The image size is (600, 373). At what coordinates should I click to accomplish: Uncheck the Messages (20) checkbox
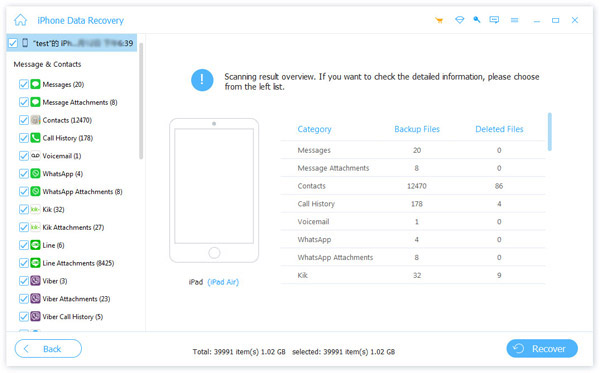click(x=23, y=84)
